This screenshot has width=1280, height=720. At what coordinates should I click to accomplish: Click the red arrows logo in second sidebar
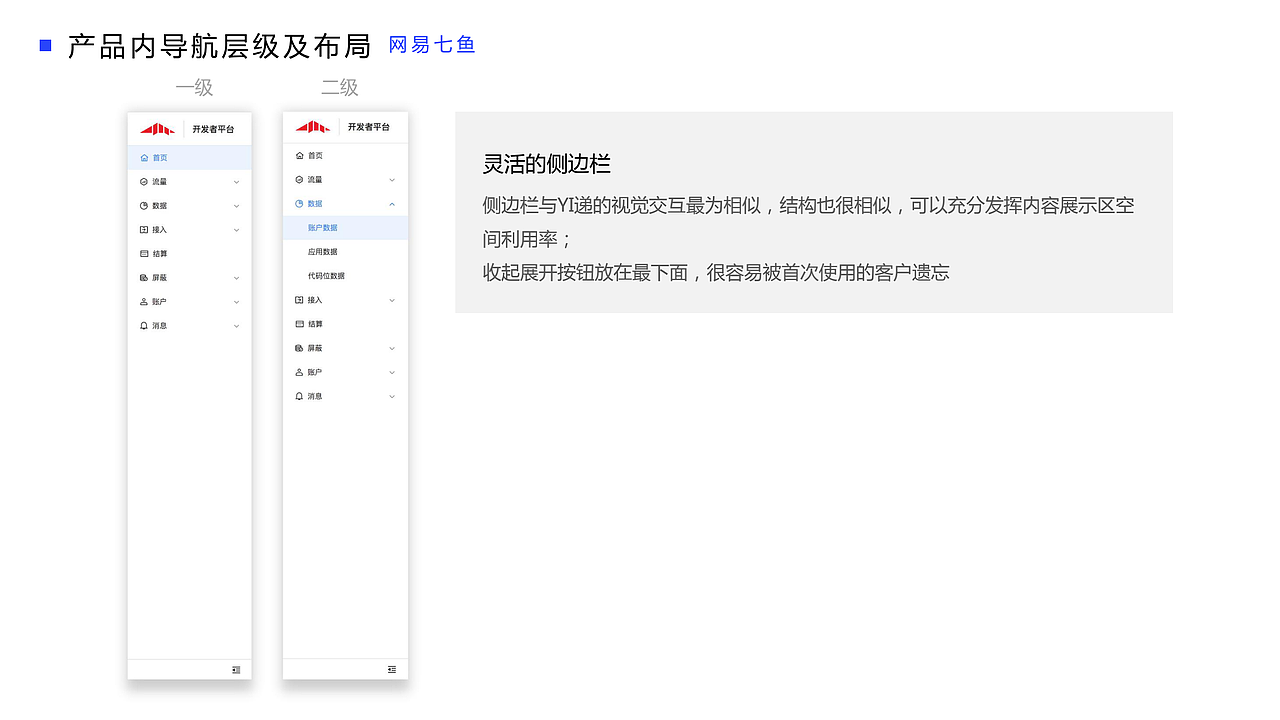tap(313, 127)
